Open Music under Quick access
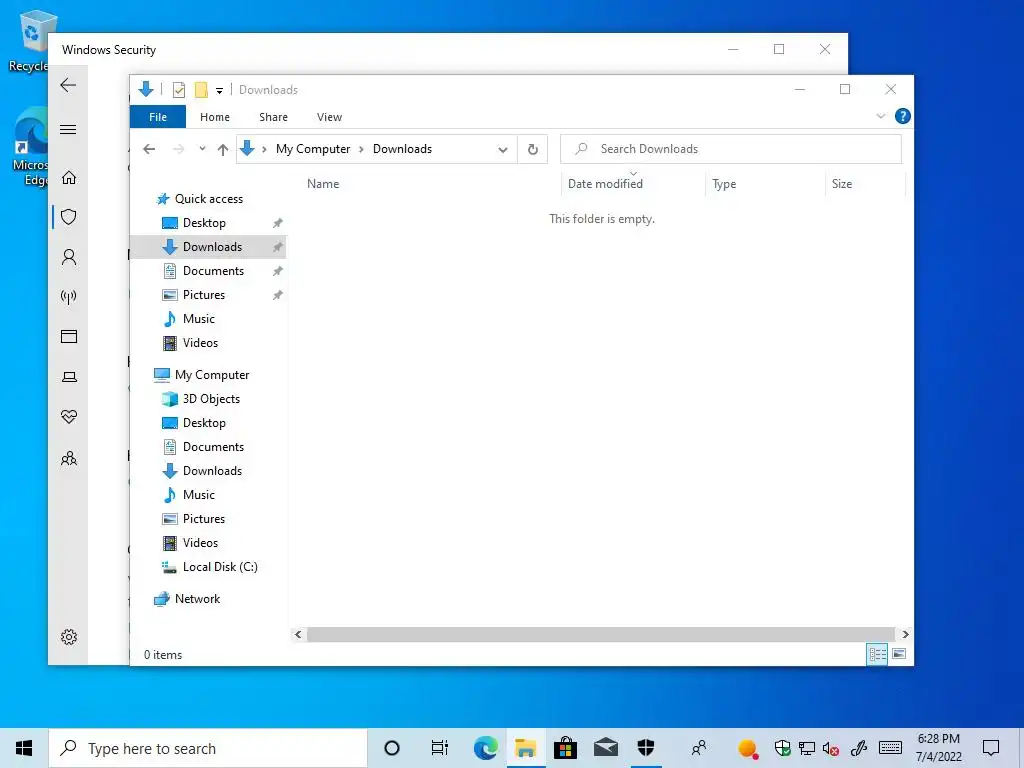Screen dimensions: 1024x768 point(199,319)
